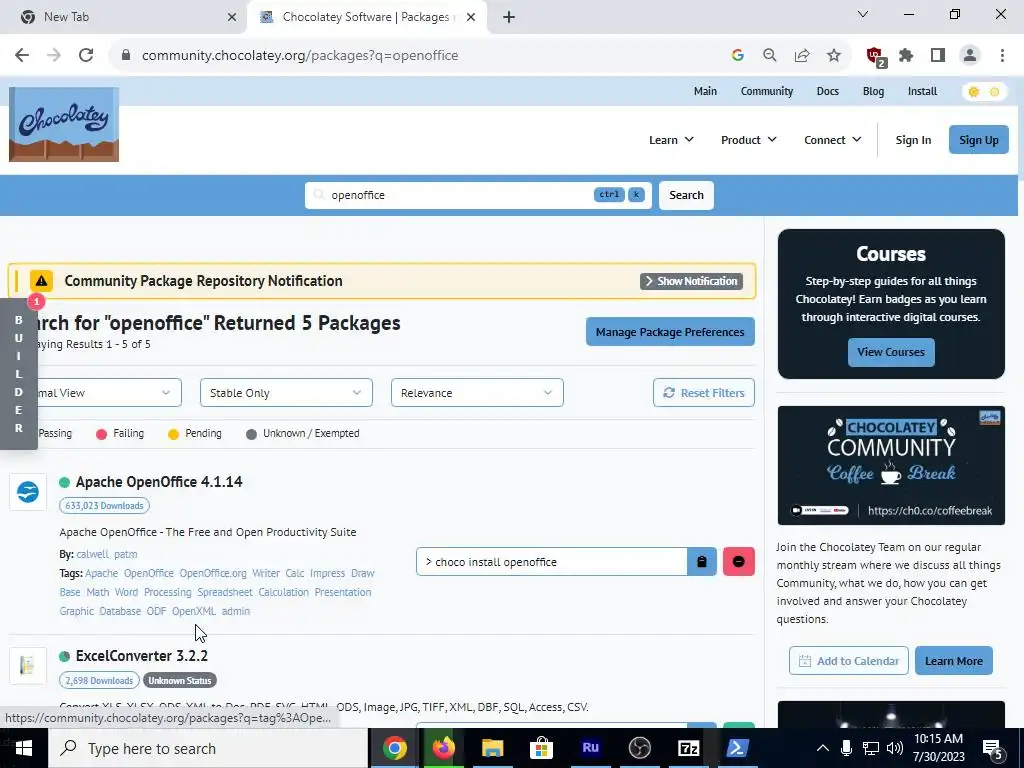This screenshot has width=1024, height=768.
Task: Open Chrome's tab search chevron
Action: (x=863, y=14)
